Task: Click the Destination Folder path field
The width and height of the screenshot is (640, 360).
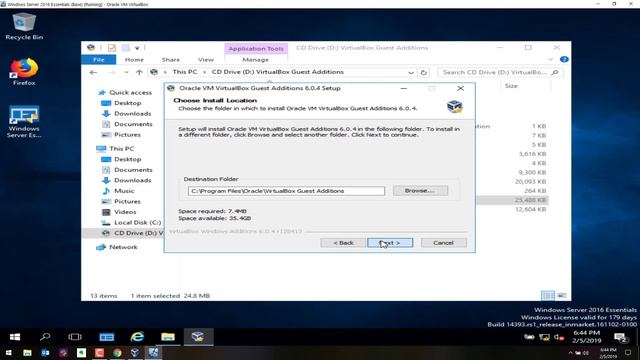Action: (x=286, y=191)
